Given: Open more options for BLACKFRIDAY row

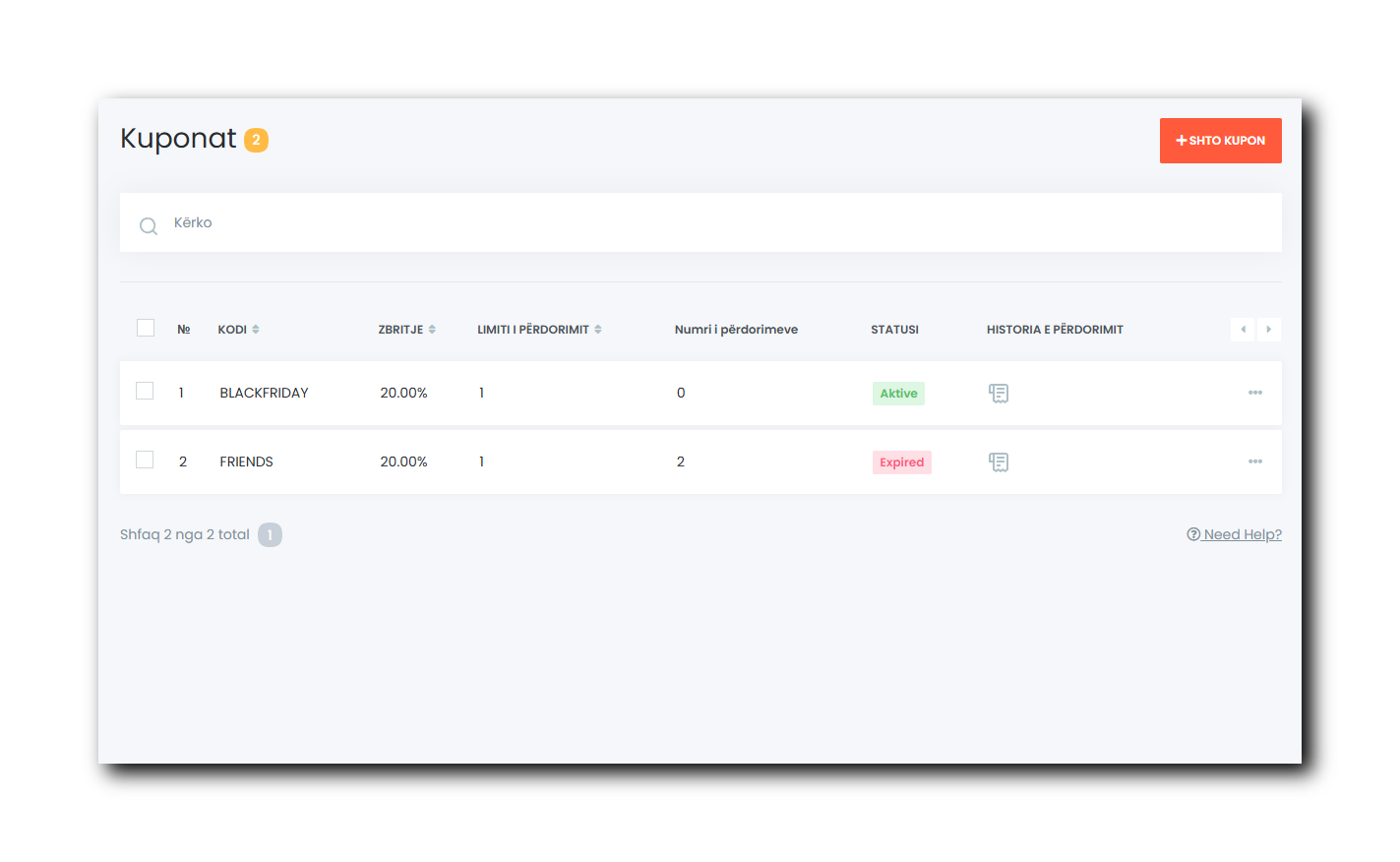Looking at the screenshot, I should (1254, 393).
